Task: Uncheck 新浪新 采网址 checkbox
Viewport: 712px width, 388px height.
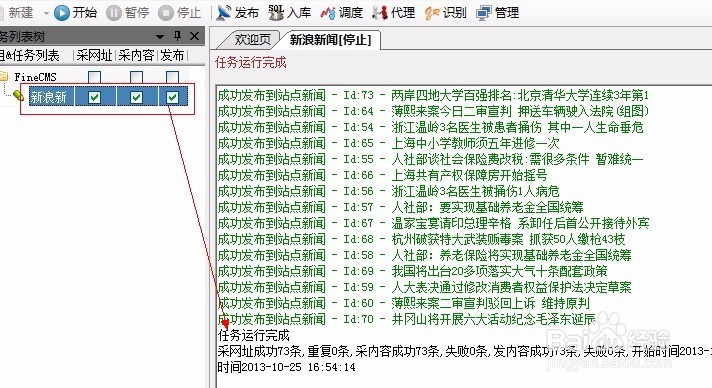Action: click(x=94, y=97)
